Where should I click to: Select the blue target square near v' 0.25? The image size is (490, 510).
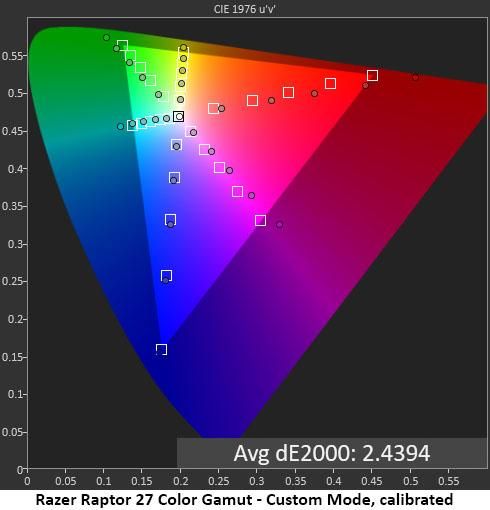(x=166, y=276)
